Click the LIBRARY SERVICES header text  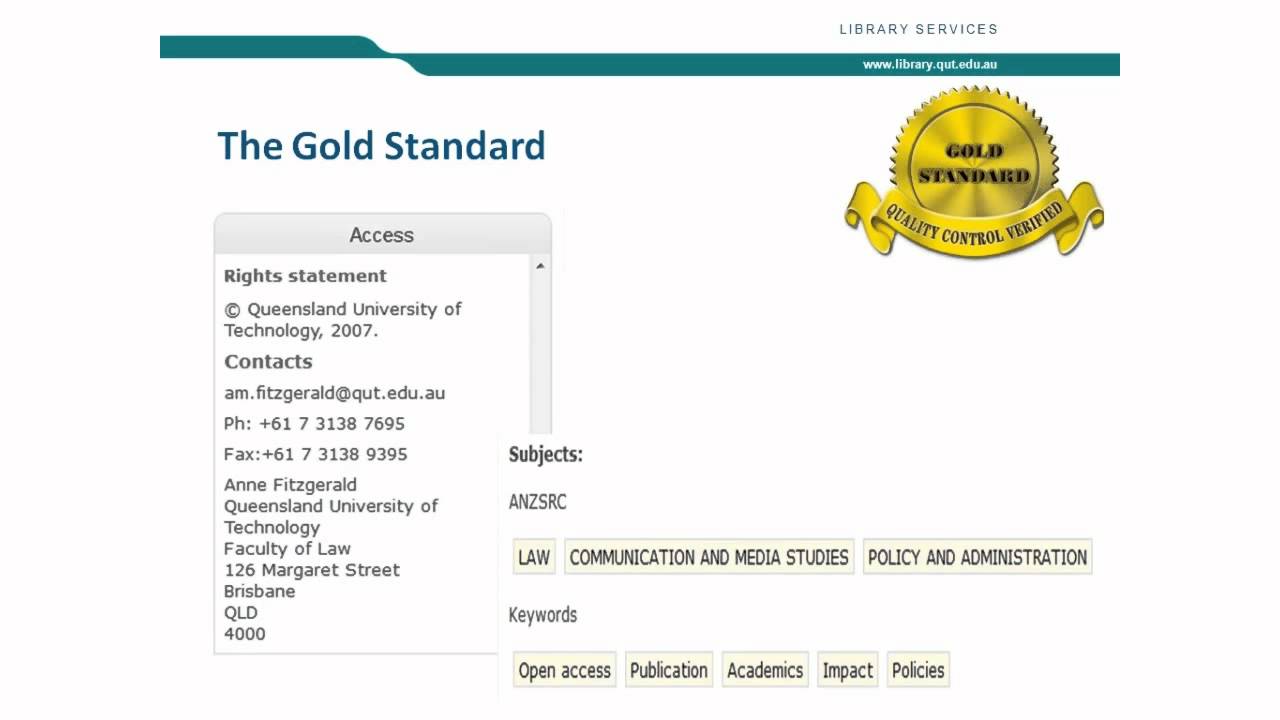coord(919,29)
